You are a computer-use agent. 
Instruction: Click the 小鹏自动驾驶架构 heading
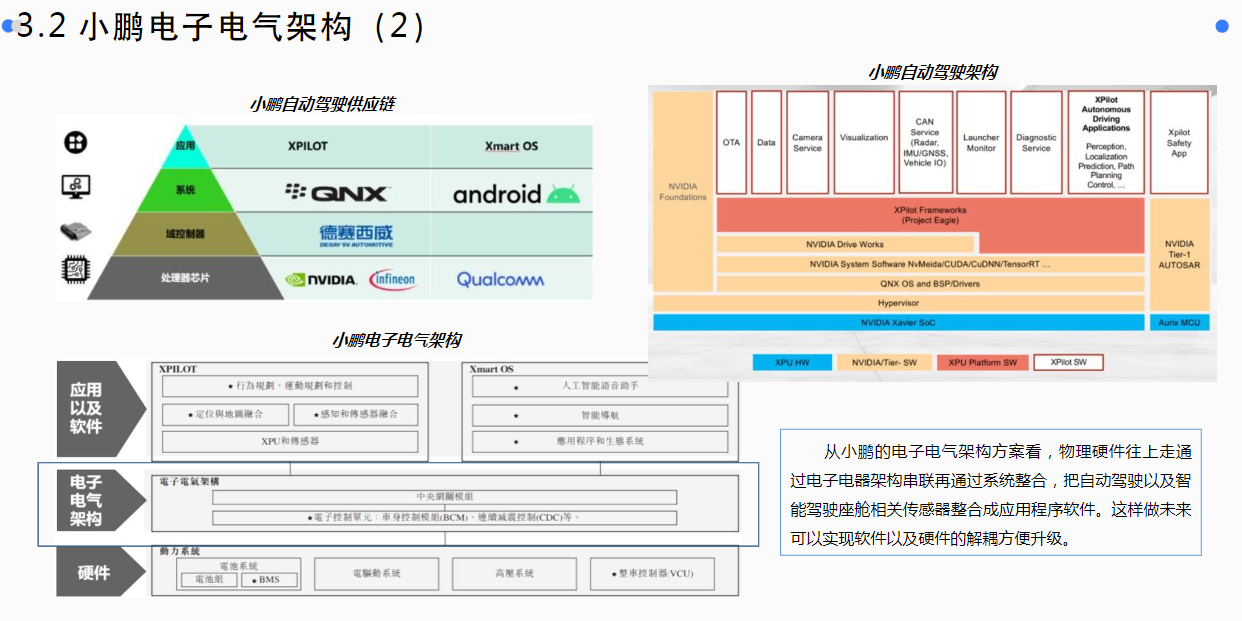pyautogui.click(x=932, y=72)
